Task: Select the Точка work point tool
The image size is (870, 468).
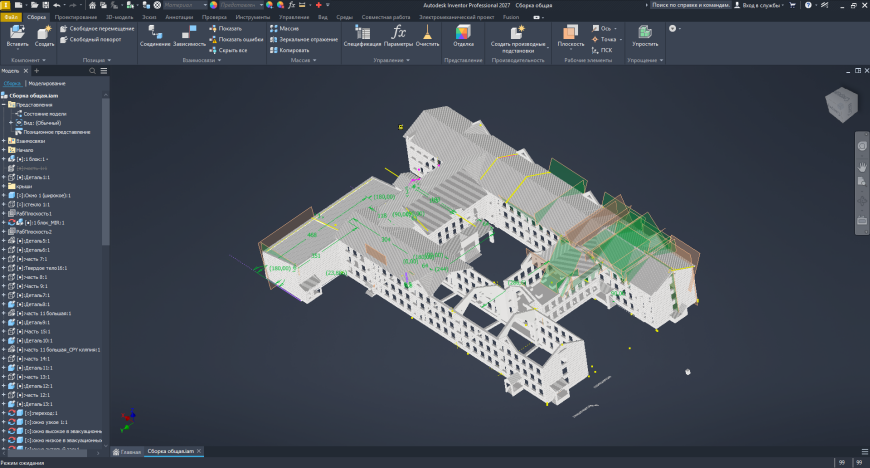Action: [604, 39]
